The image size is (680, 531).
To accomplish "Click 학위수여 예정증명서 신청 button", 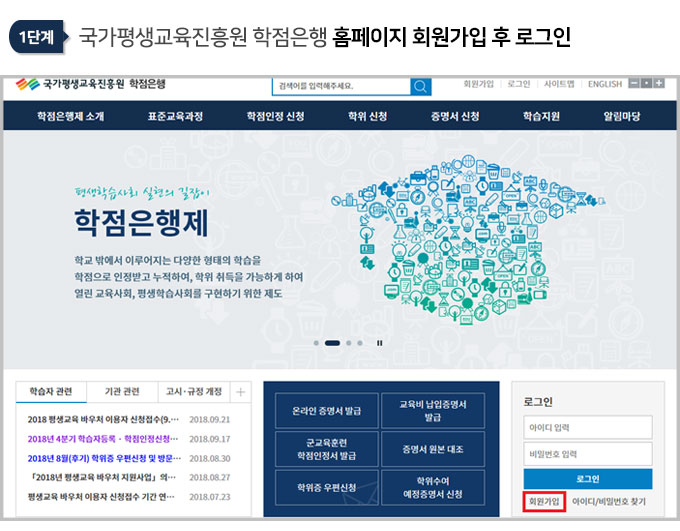I will [433, 487].
